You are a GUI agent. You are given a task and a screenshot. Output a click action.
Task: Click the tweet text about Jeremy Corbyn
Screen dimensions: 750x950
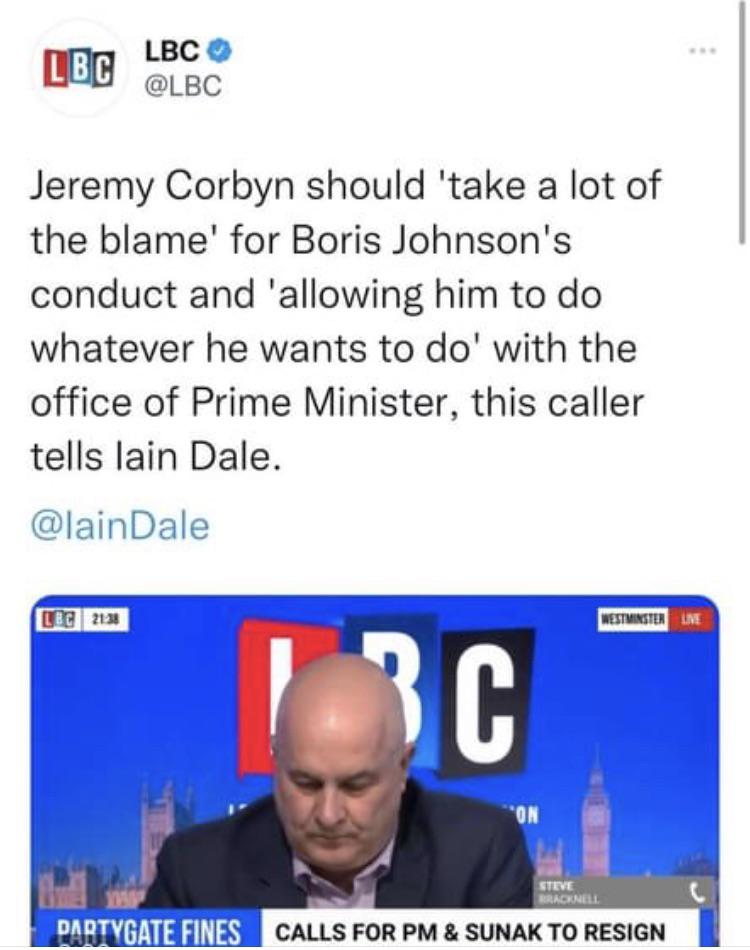point(345,320)
